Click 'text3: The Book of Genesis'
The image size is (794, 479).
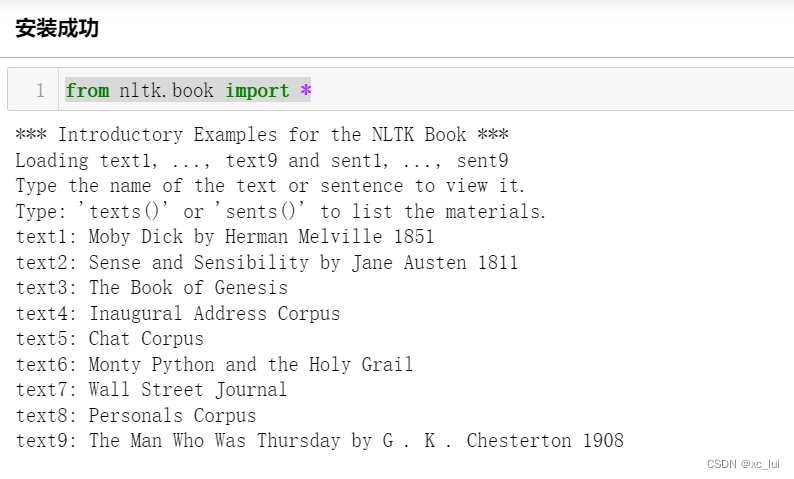coord(151,288)
